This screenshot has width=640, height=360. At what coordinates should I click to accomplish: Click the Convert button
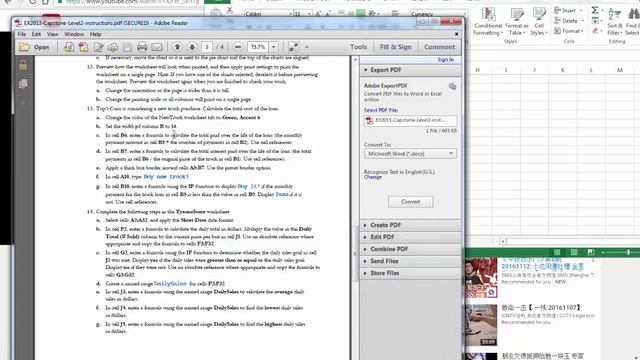click(x=411, y=202)
